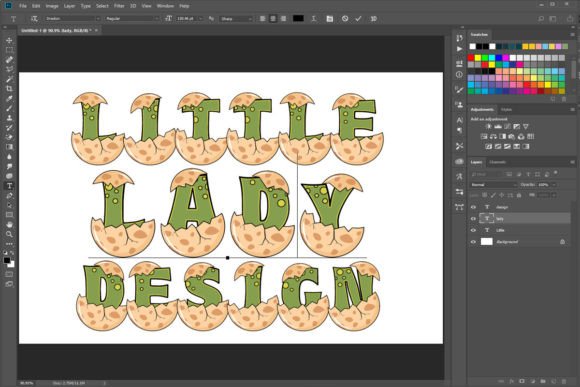
Task: Open the font size dropdown
Action: tap(201, 18)
